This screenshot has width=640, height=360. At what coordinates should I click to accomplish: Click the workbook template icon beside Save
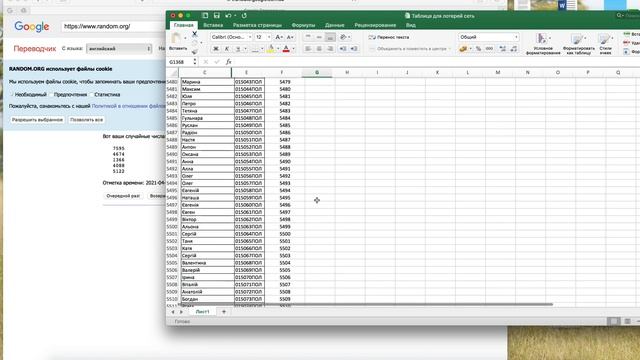coord(205,16)
